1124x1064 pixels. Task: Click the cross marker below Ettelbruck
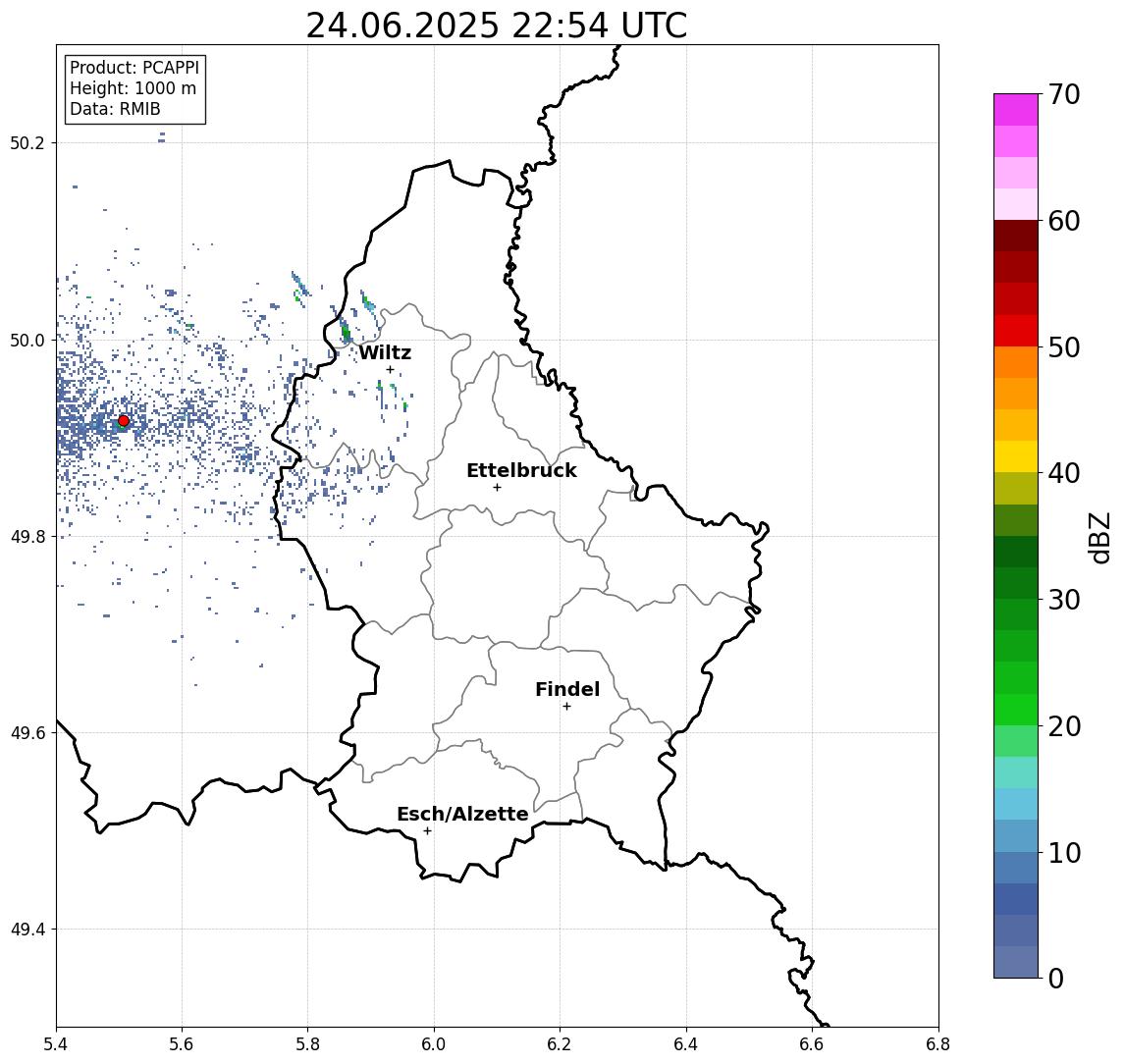(x=497, y=488)
